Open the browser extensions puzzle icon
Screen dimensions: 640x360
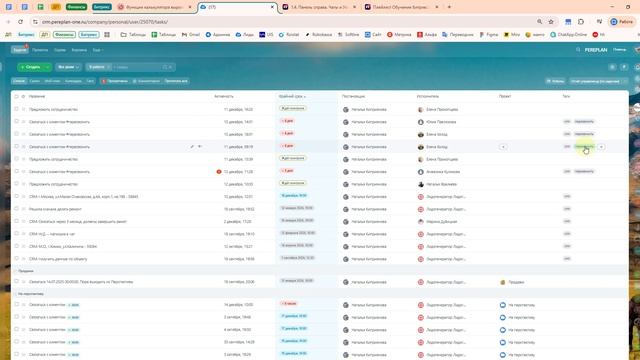pos(581,22)
